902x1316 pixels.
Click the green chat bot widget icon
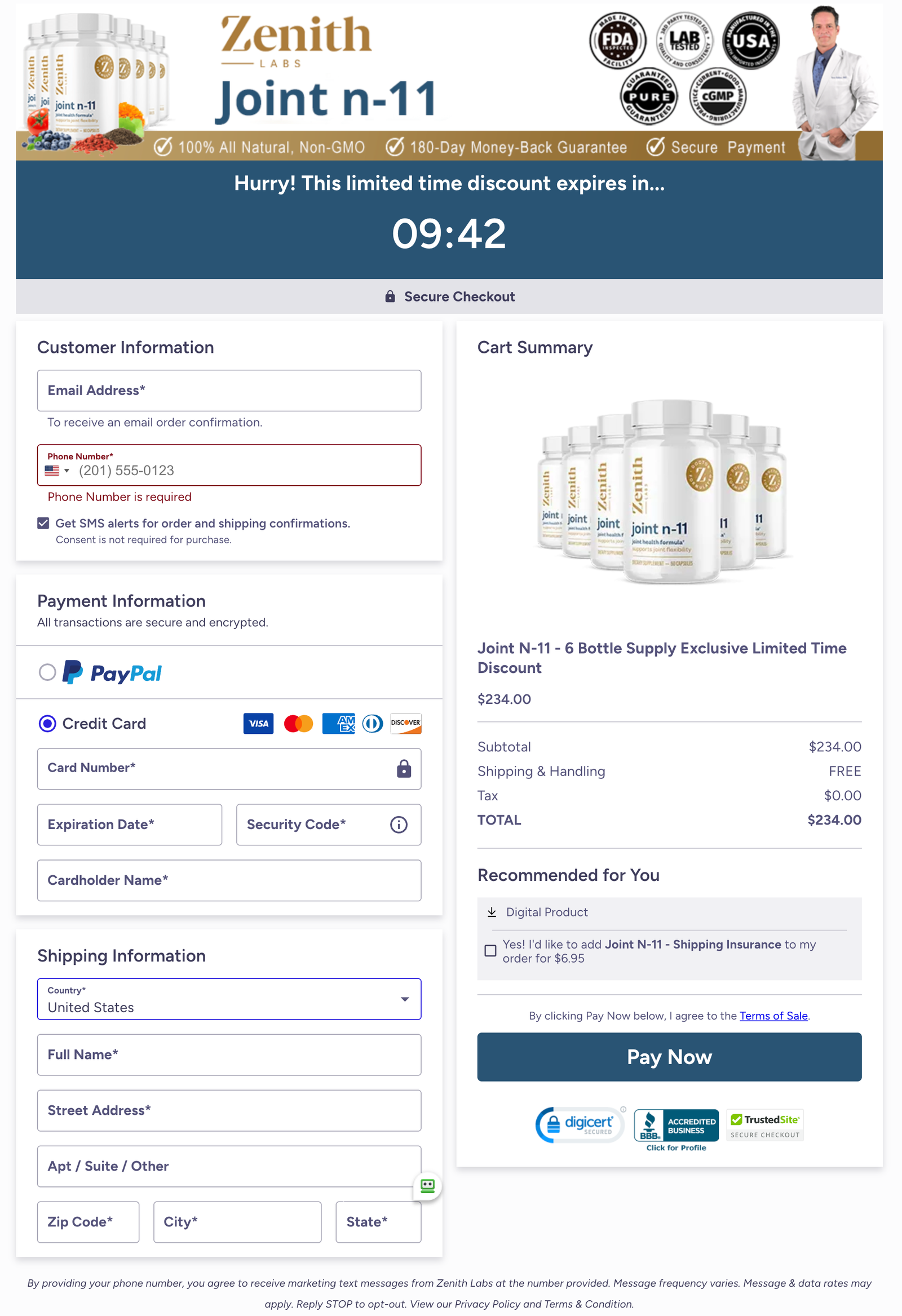click(427, 1185)
